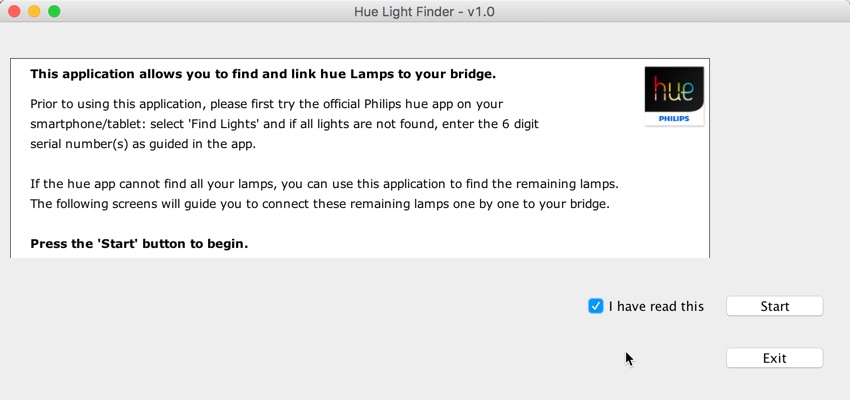Click the line 'serial number(s) as guided in the app'
The image size is (850, 400).
click(143, 145)
